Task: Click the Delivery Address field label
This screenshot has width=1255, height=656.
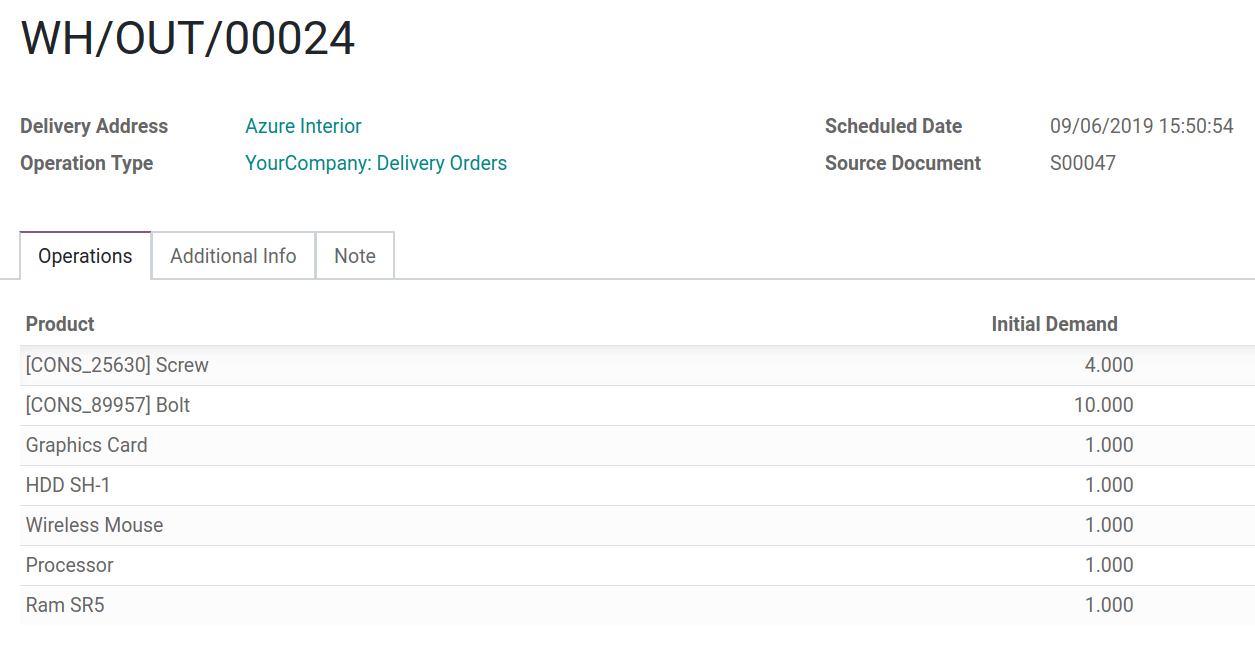Action: (x=94, y=126)
